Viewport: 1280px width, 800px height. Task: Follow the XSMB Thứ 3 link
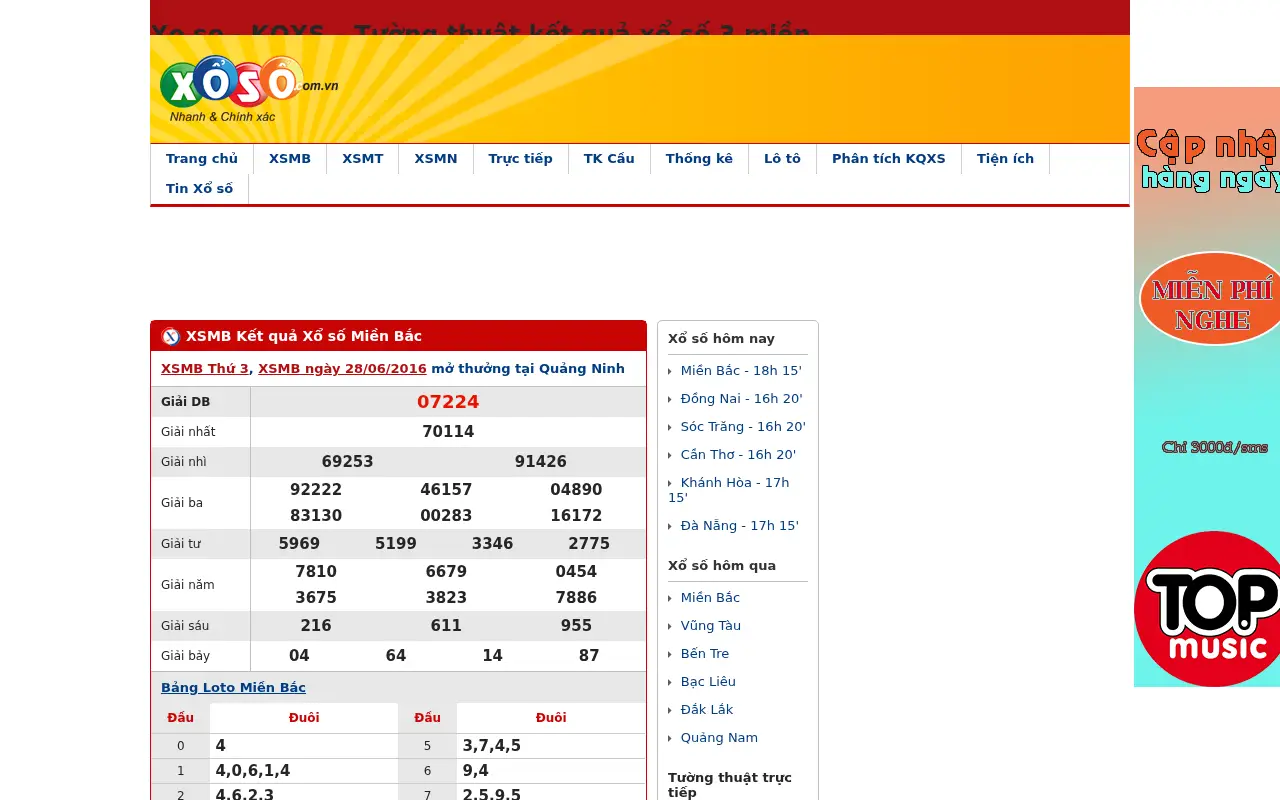tap(204, 369)
